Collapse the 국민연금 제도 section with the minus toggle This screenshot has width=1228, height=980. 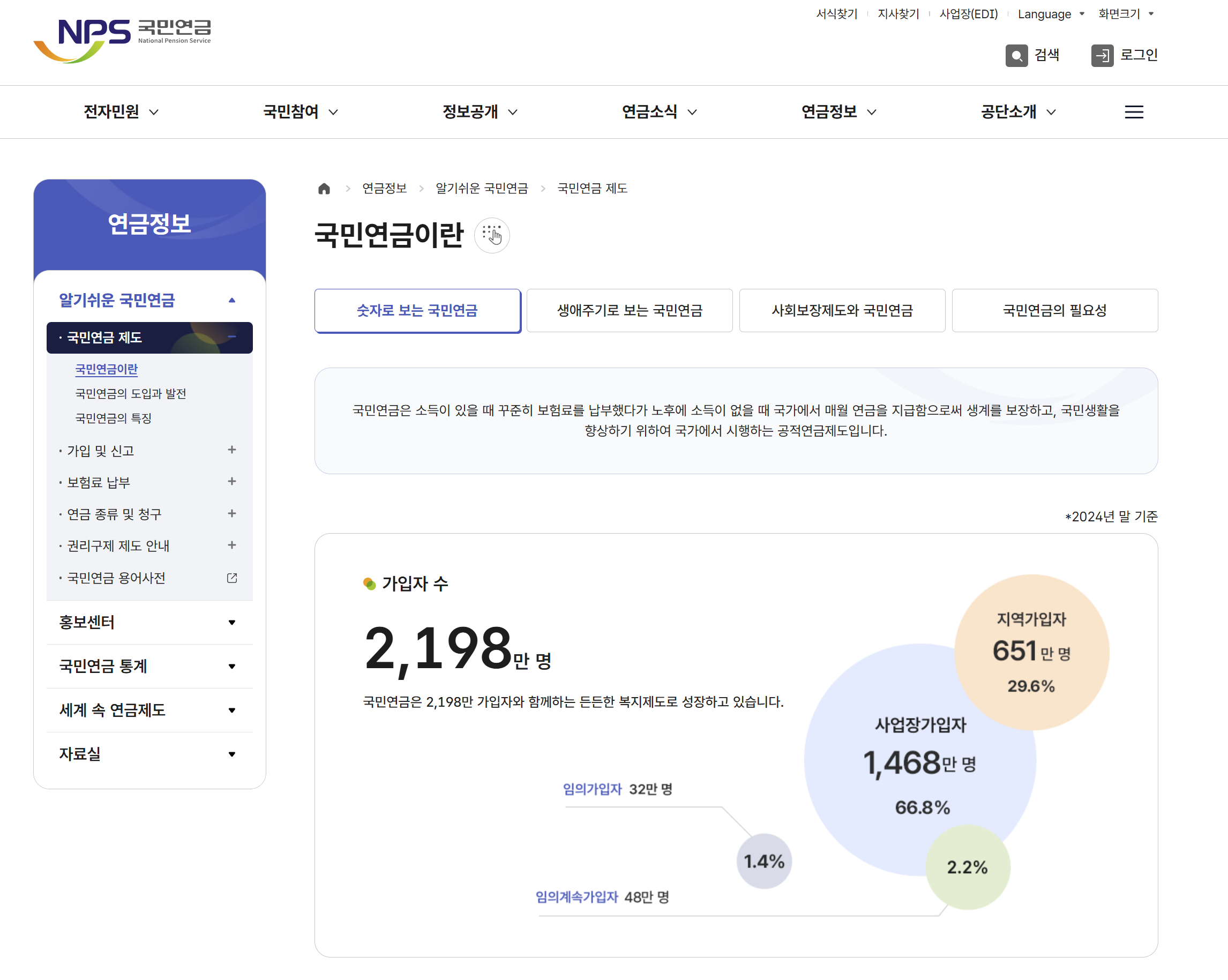[x=232, y=338]
